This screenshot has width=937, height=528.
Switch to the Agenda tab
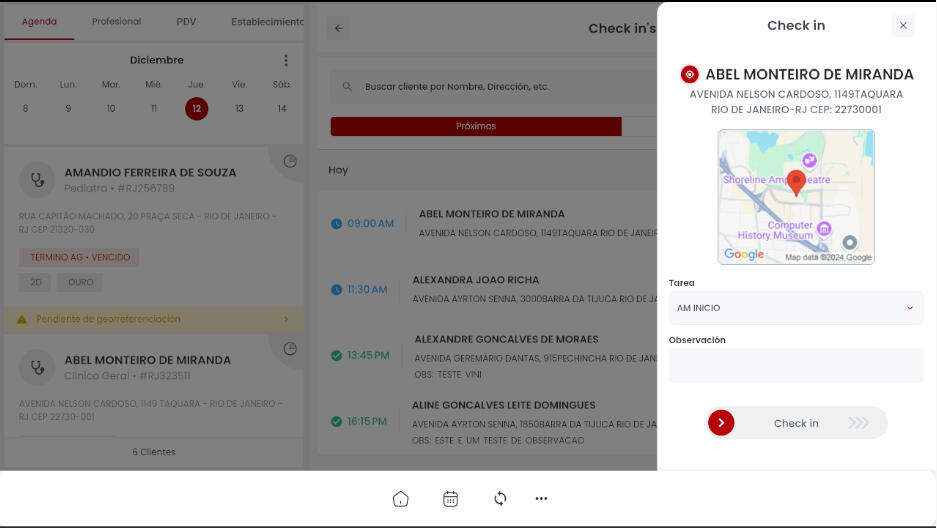click(39, 22)
